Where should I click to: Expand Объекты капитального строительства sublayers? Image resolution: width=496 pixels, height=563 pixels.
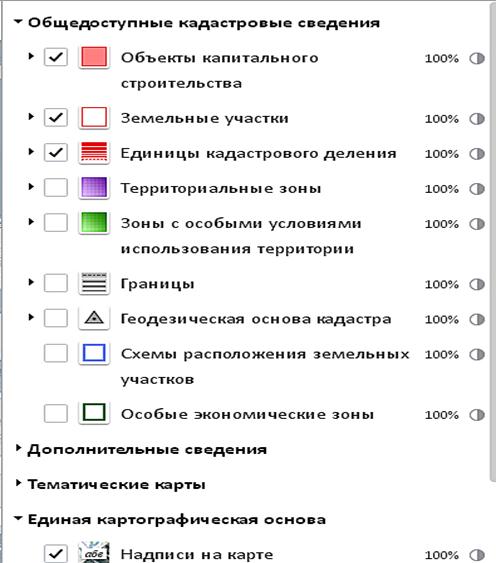coord(31,56)
